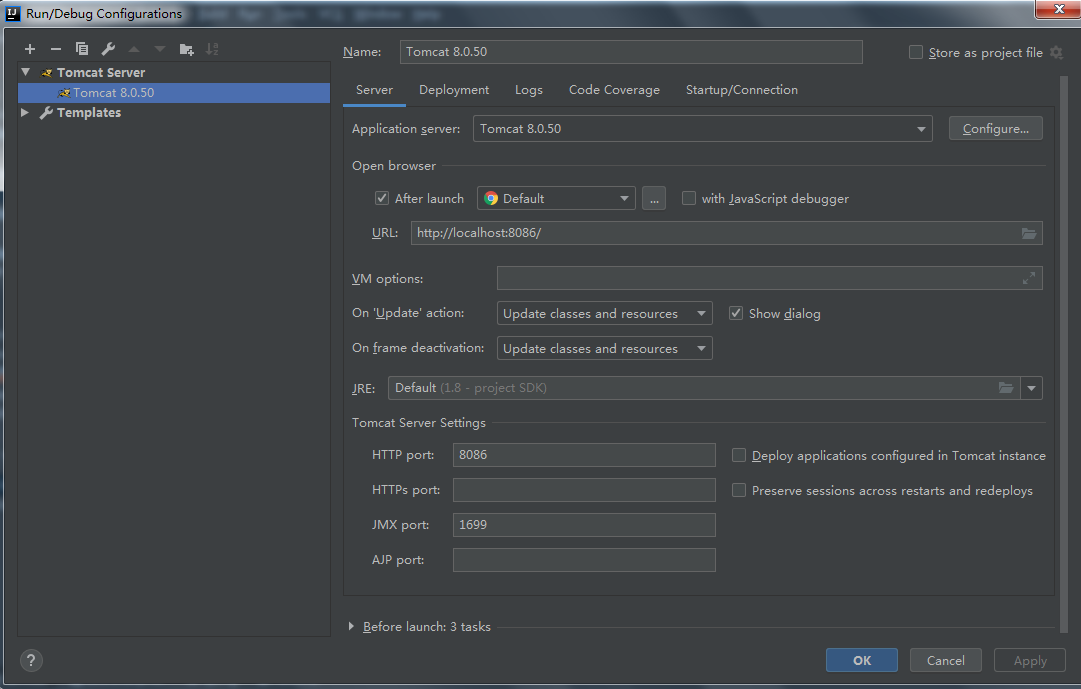Click the HTTPs port field
Viewport: 1081px width, 689px height.
584,490
